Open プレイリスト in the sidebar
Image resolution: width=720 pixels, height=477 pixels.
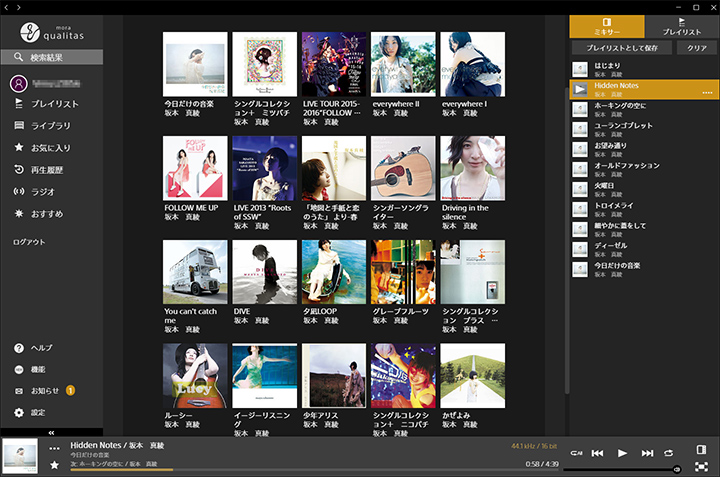click(x=55, y=104)
